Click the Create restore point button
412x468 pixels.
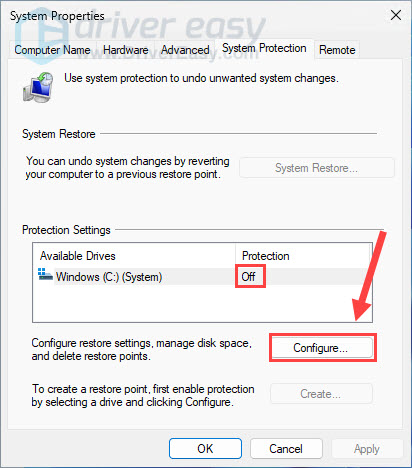[x=321, y=394]
